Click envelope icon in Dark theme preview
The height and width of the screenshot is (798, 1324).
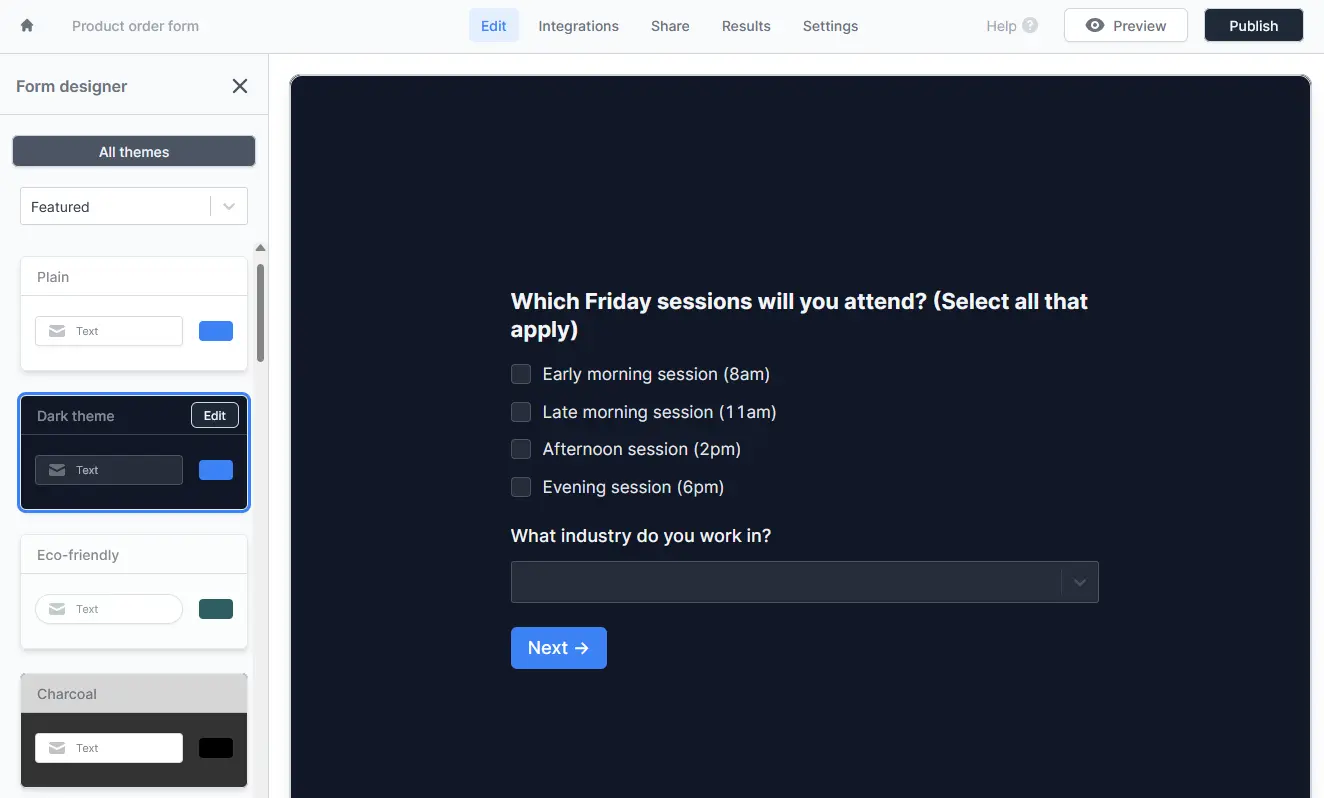coord(58,470)
